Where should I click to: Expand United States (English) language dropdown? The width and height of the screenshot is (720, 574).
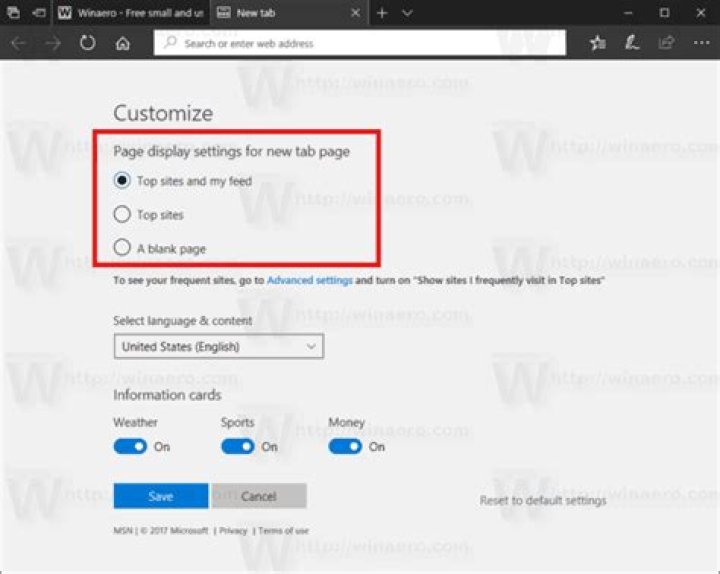click(219, 346)
